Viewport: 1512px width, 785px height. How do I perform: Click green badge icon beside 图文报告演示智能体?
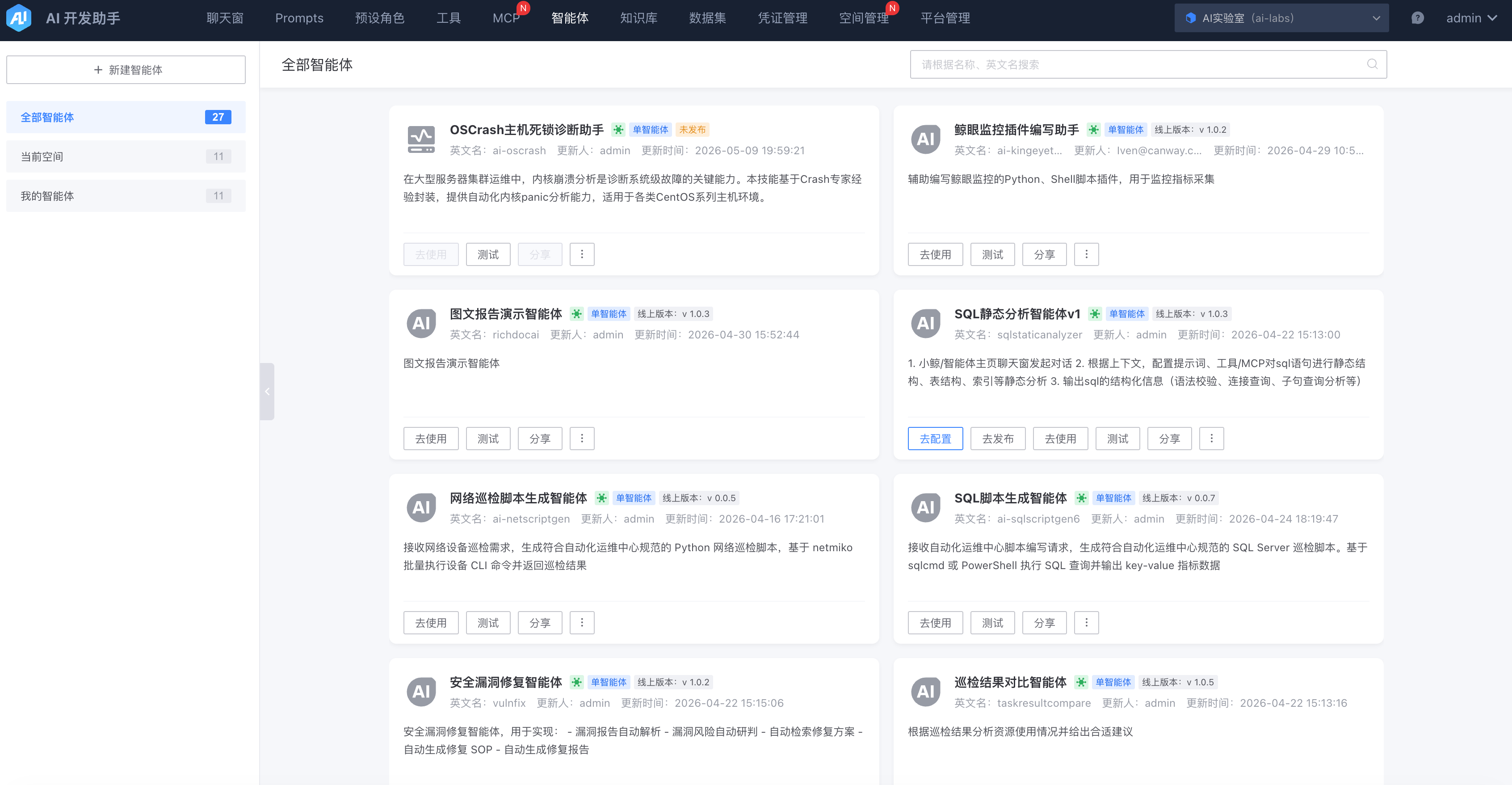576,314
